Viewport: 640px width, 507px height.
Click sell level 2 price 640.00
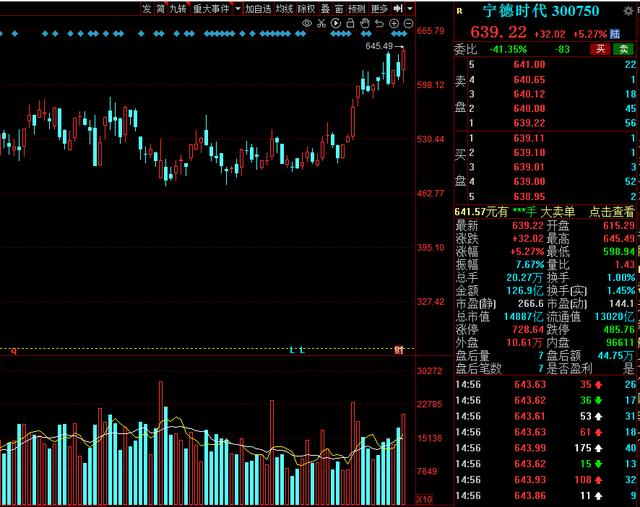(529, 109)
